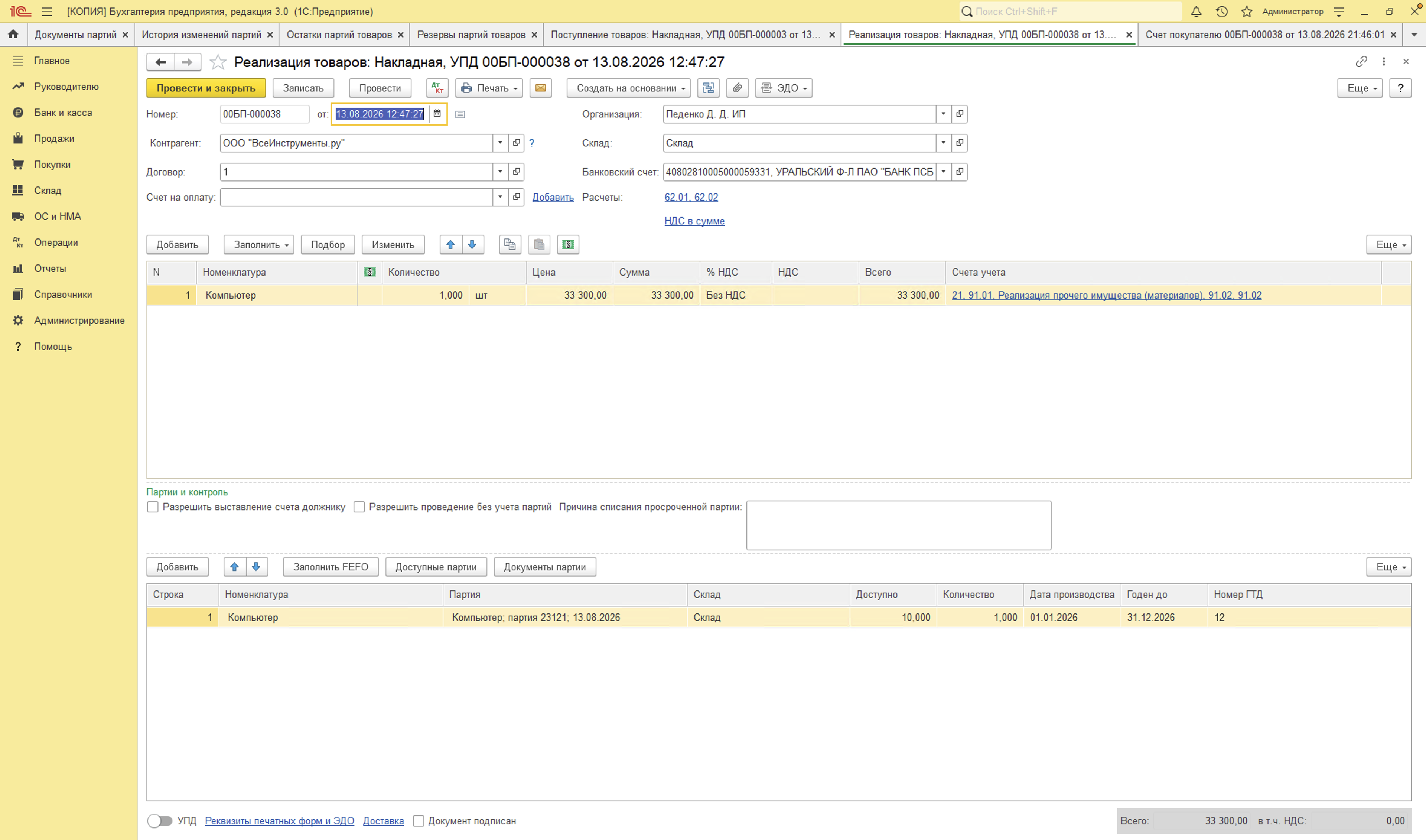
Task: Click Причина списания просроченной партии field
Action: [899, 525]
